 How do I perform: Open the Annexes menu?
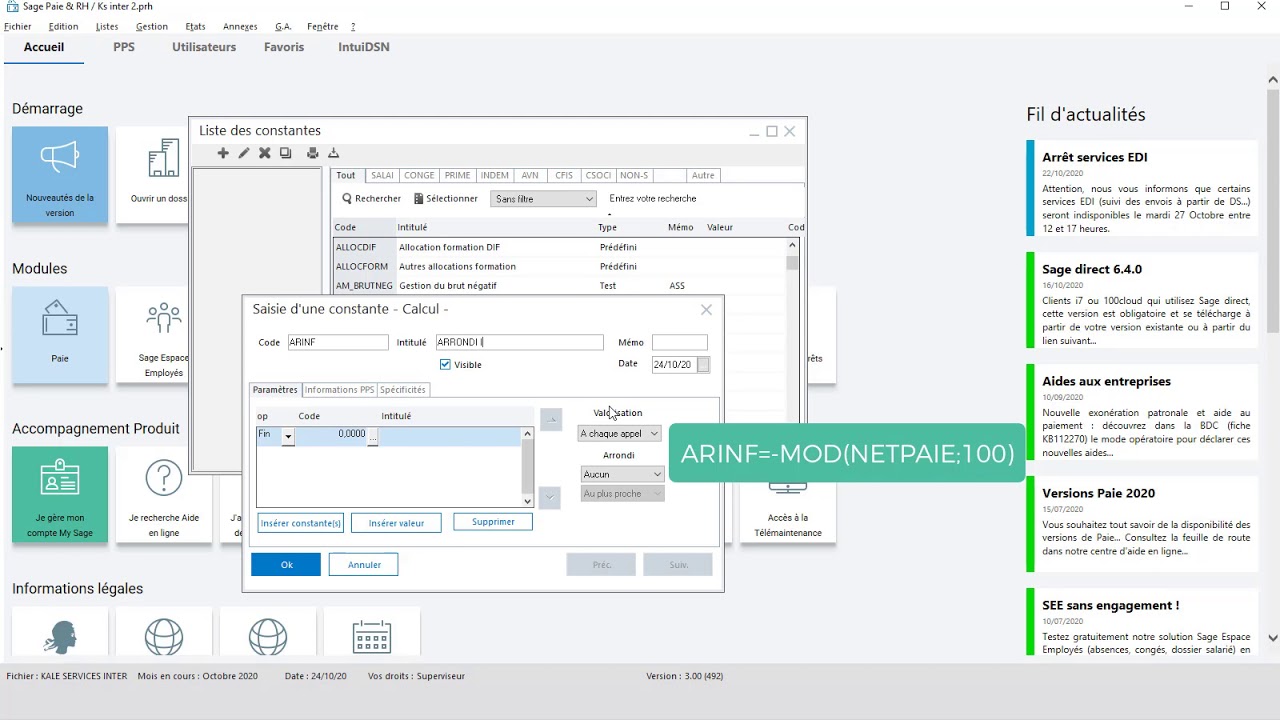240,27
